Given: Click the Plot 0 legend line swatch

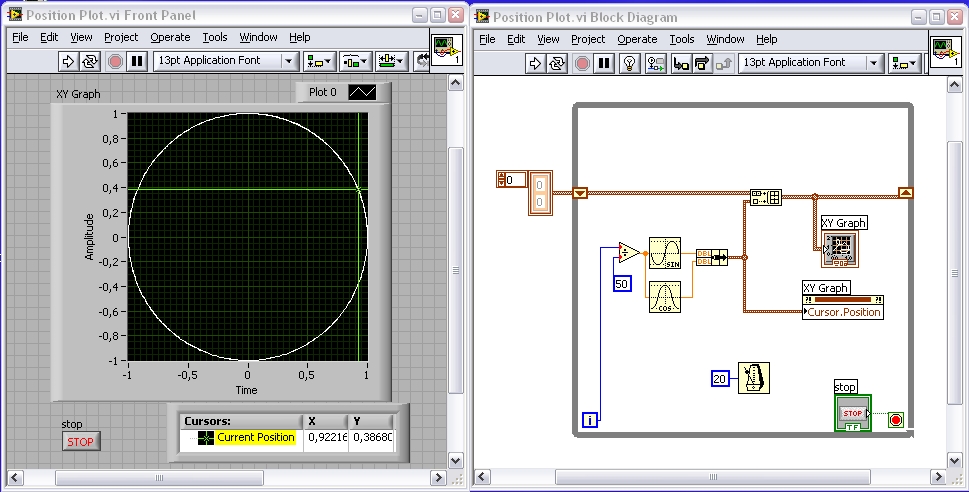Looking at the screenshot, I should click(362, 92).
